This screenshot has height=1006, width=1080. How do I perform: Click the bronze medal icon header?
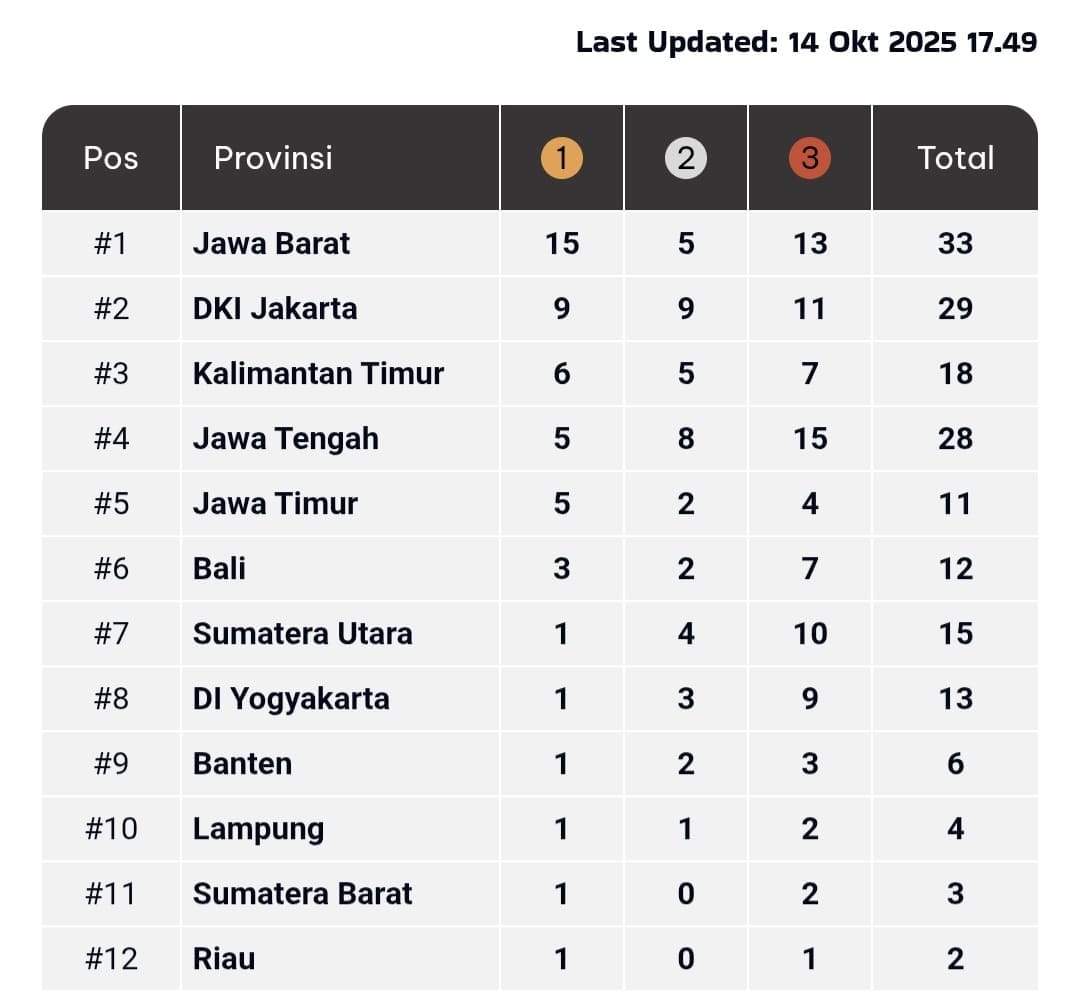810,158
